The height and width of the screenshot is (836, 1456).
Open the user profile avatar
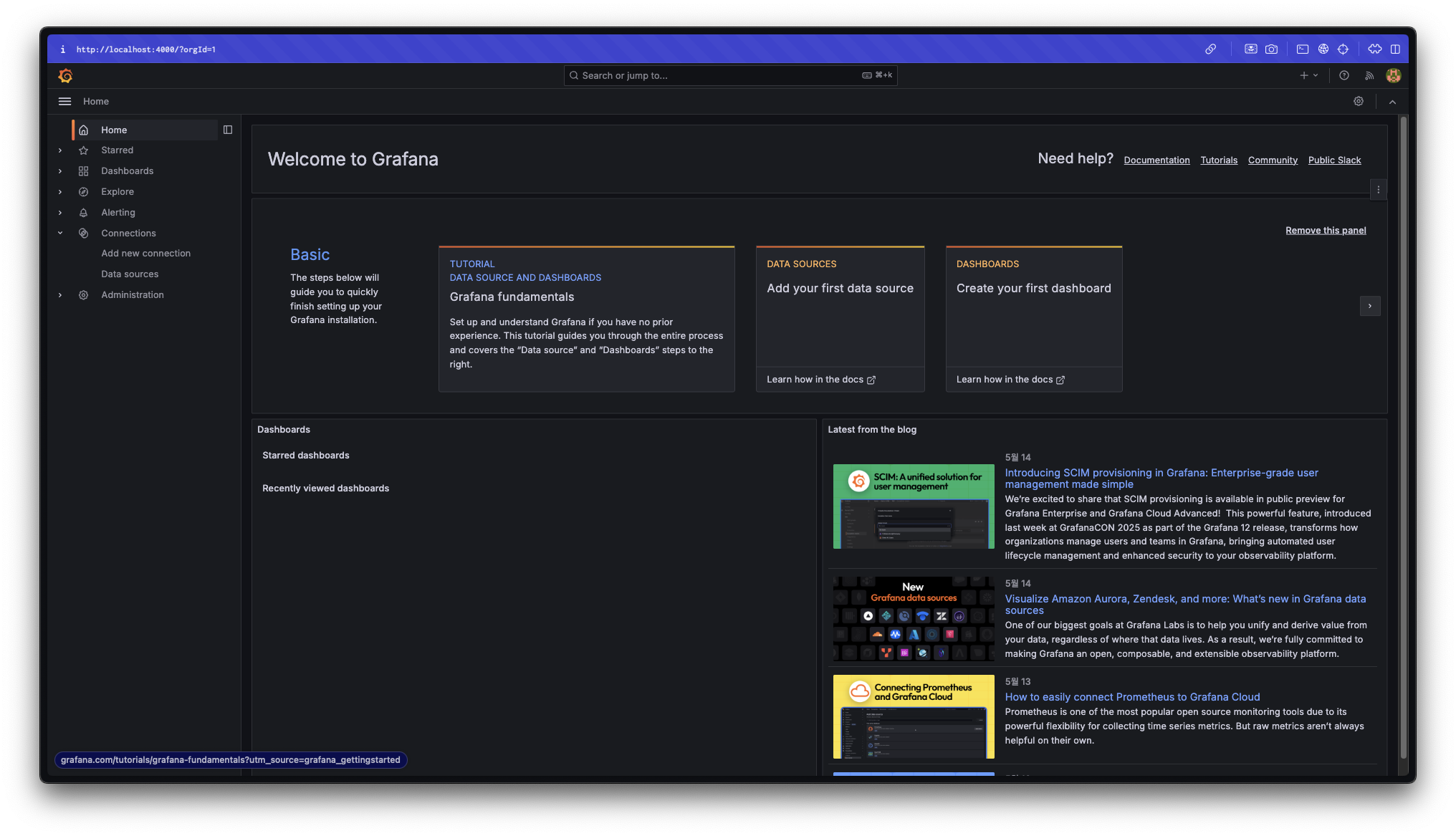[1393, 75]
